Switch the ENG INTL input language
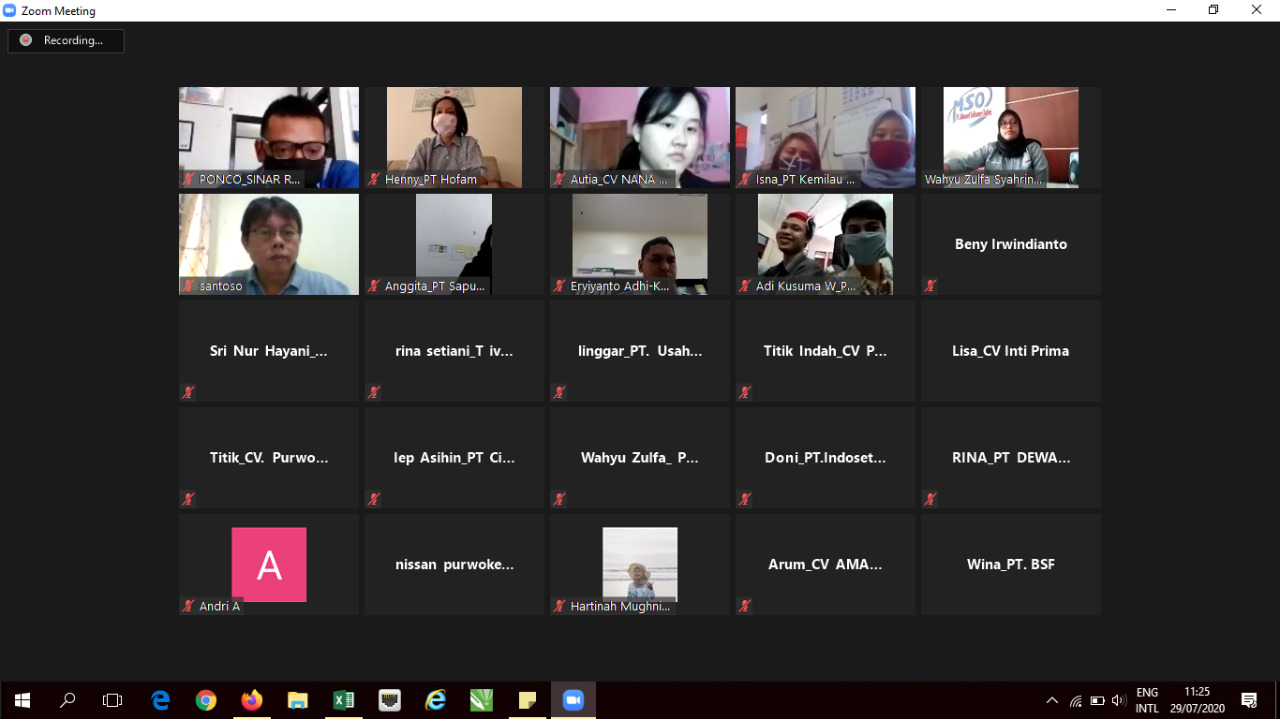This screenshot has width=1280, height=719. (1147, 700)
